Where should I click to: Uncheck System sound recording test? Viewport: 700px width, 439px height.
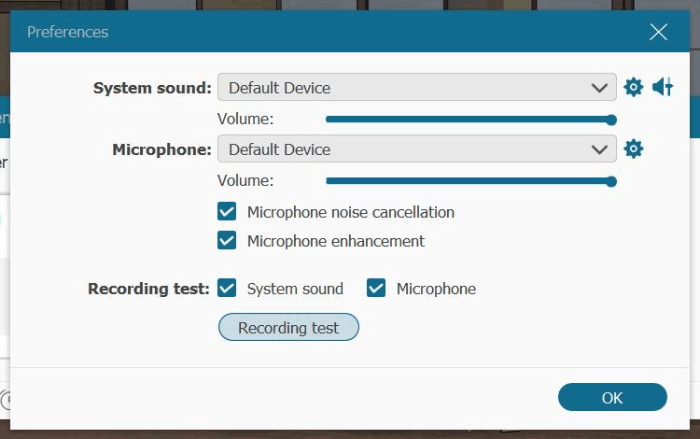(227, 289)
